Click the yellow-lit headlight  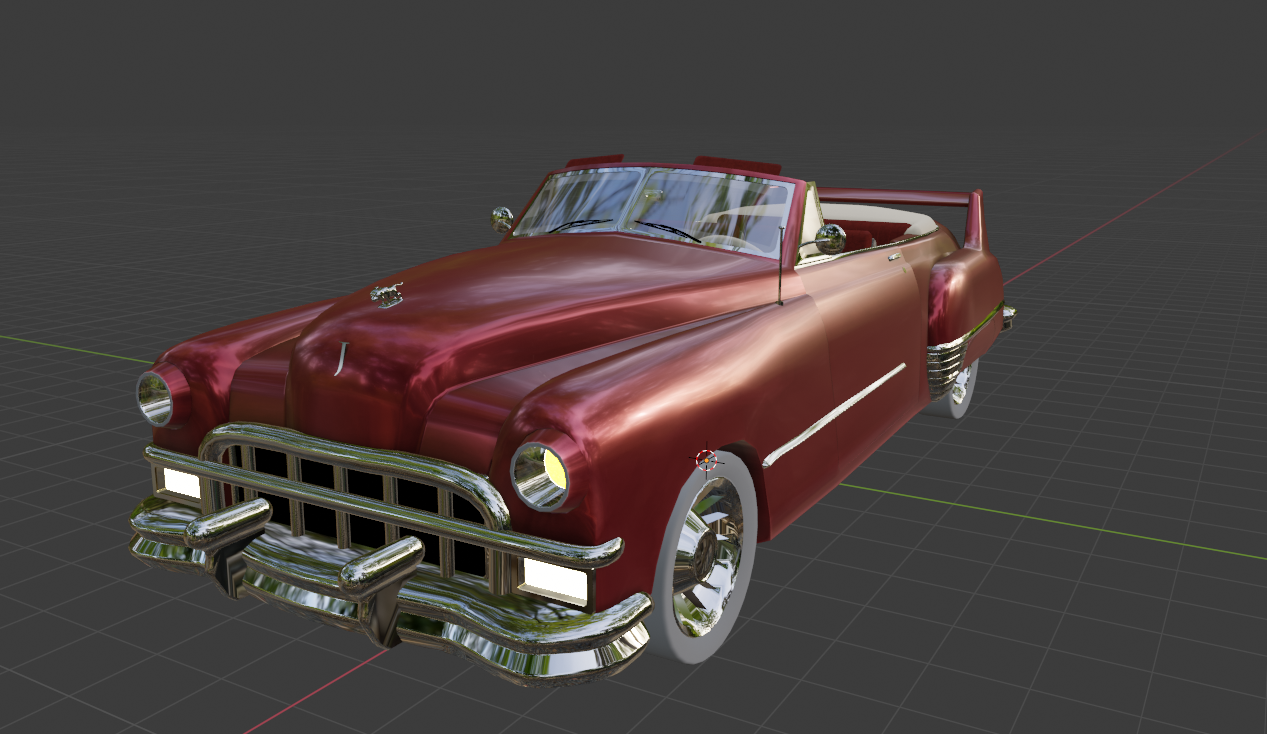[541, 475]
